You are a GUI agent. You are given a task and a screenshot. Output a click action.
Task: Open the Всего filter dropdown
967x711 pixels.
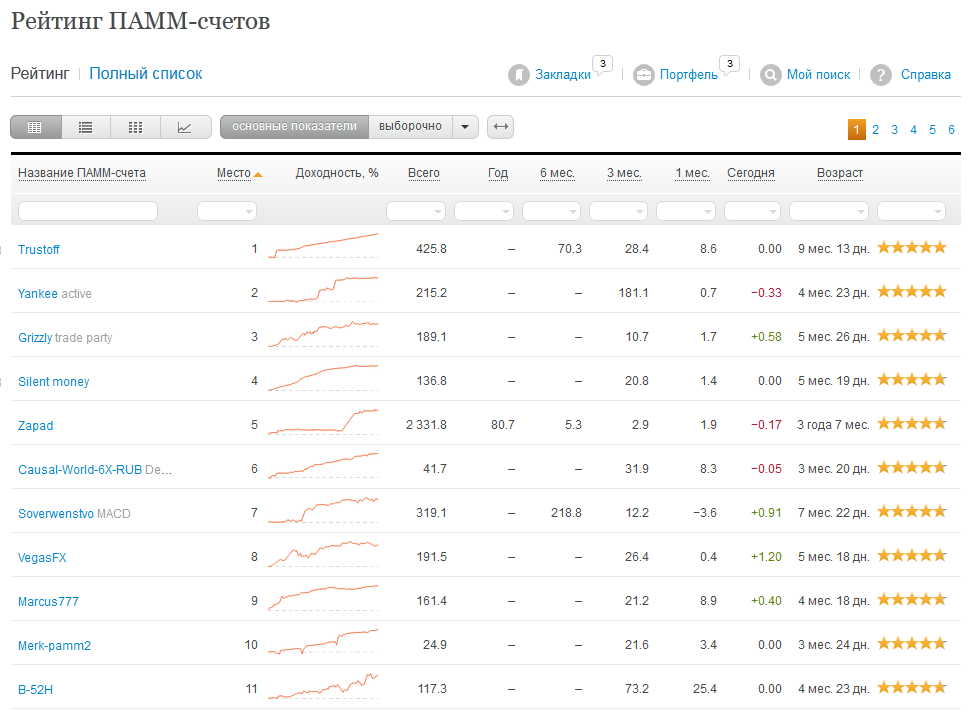416,211
